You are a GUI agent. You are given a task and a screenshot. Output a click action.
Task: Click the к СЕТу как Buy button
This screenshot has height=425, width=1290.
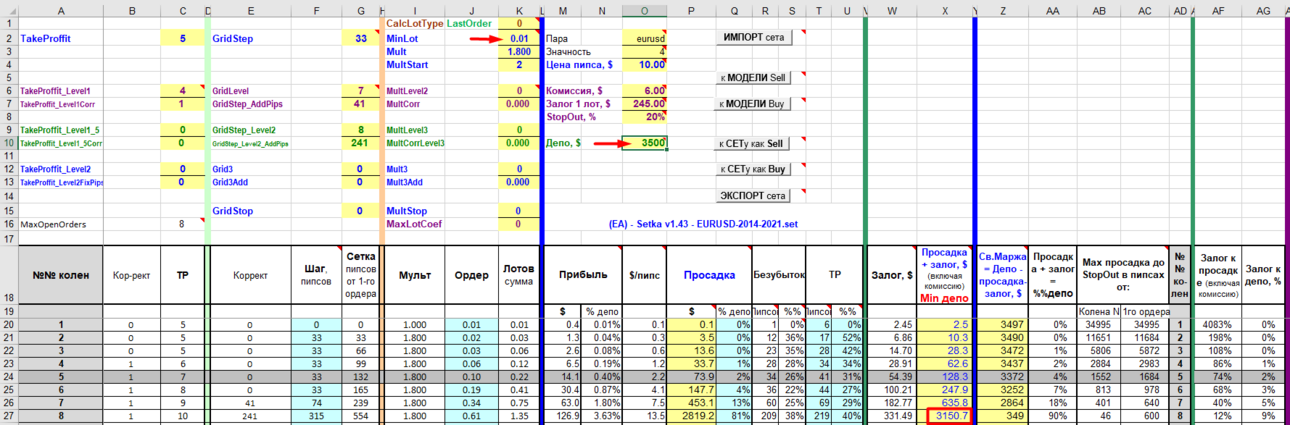(754, 169)
